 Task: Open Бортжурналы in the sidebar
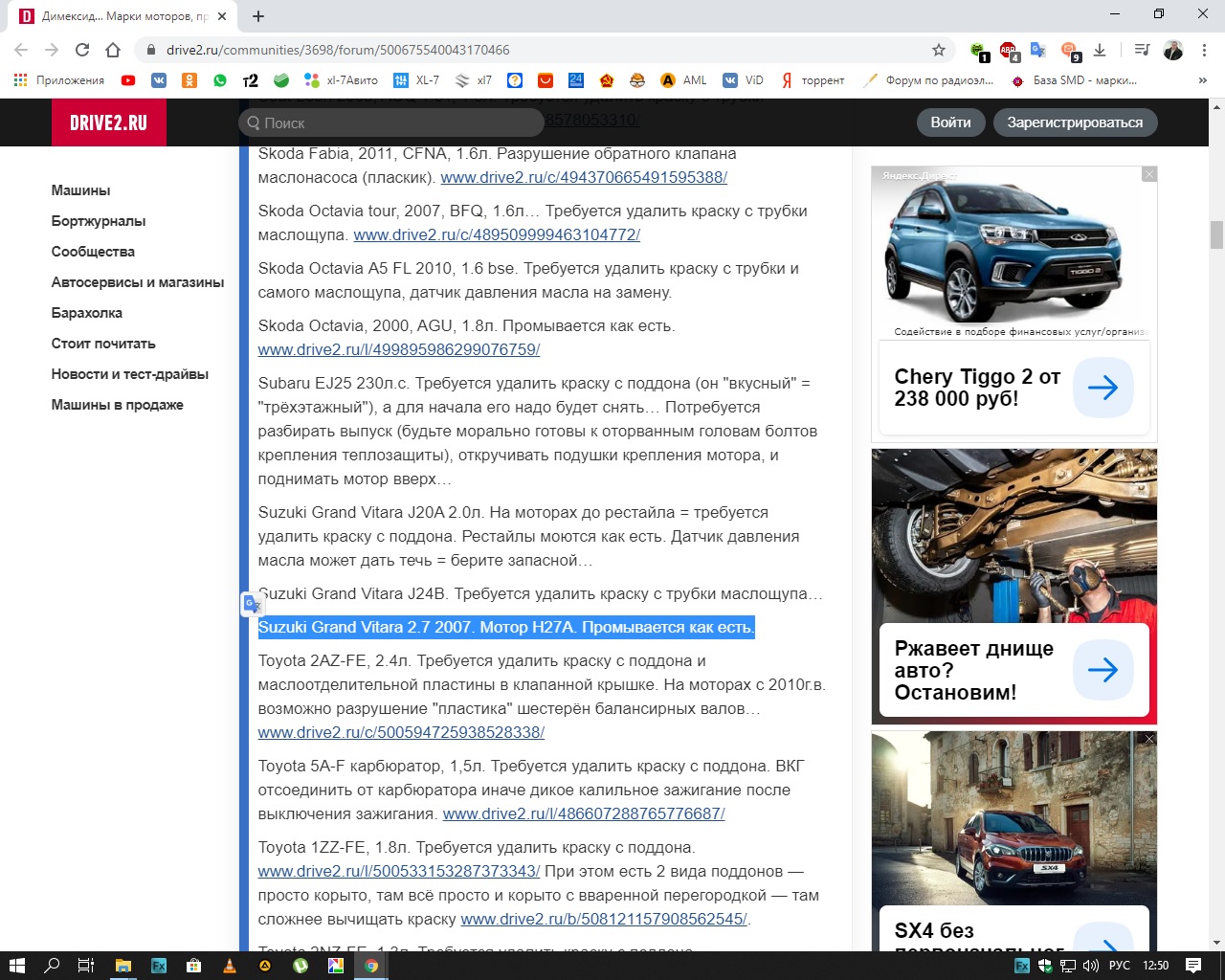coord(99,221)
